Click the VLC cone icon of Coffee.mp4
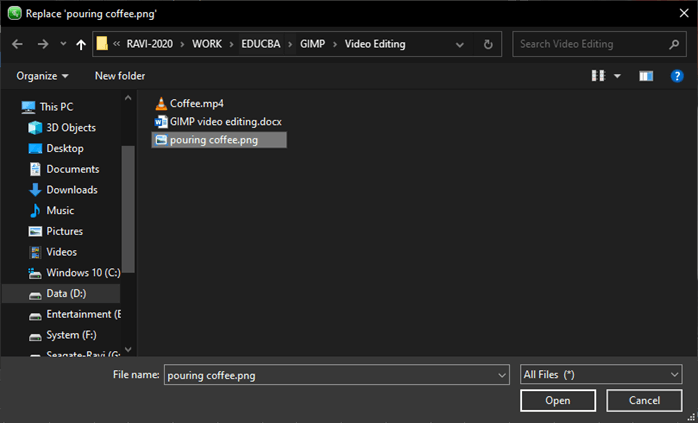Viewport: 698px width, 423px height. [161, 104]
